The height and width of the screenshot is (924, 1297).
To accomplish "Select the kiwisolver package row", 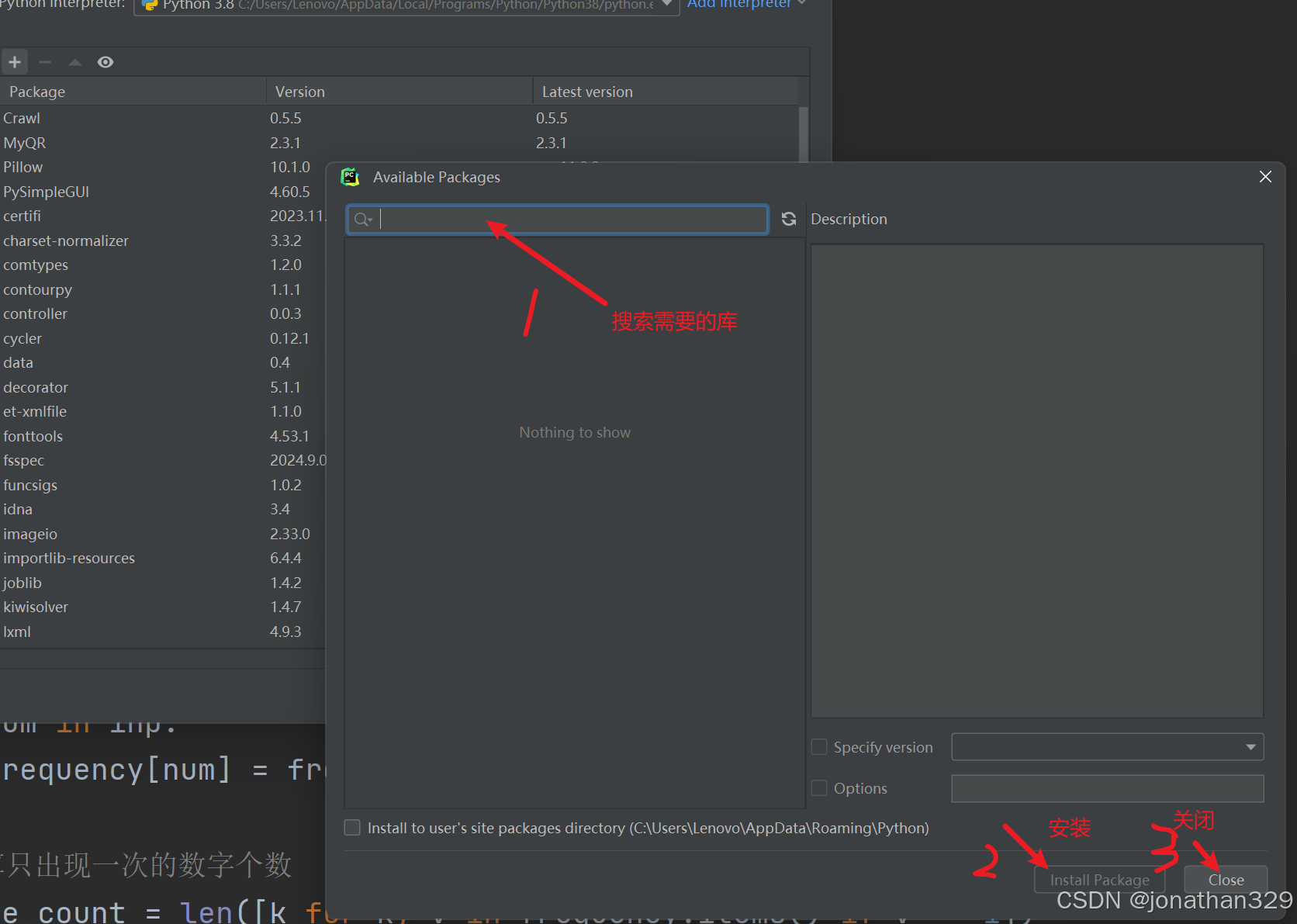I will (163, 607).
